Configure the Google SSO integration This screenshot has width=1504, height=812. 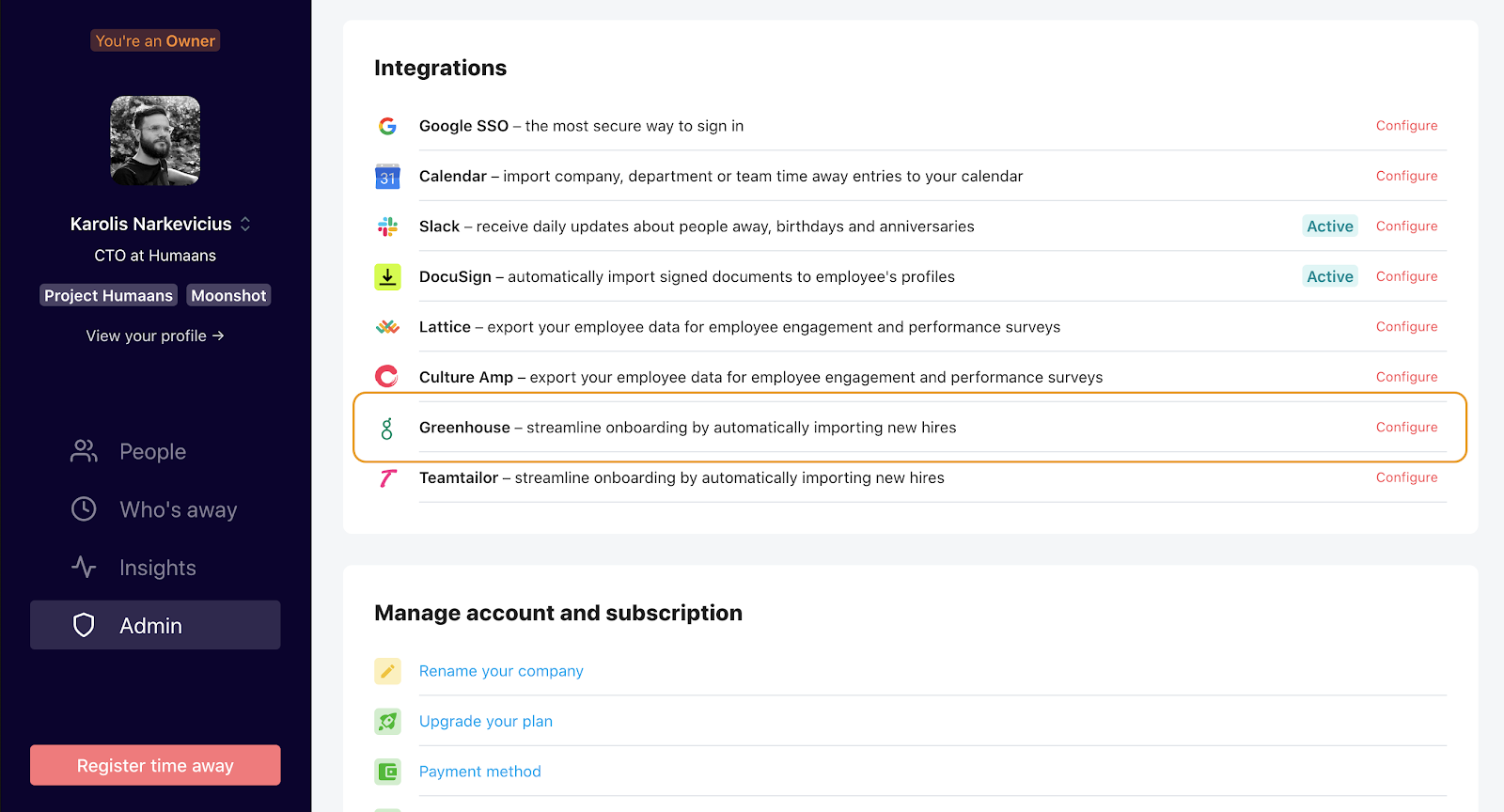(1406, 126)
